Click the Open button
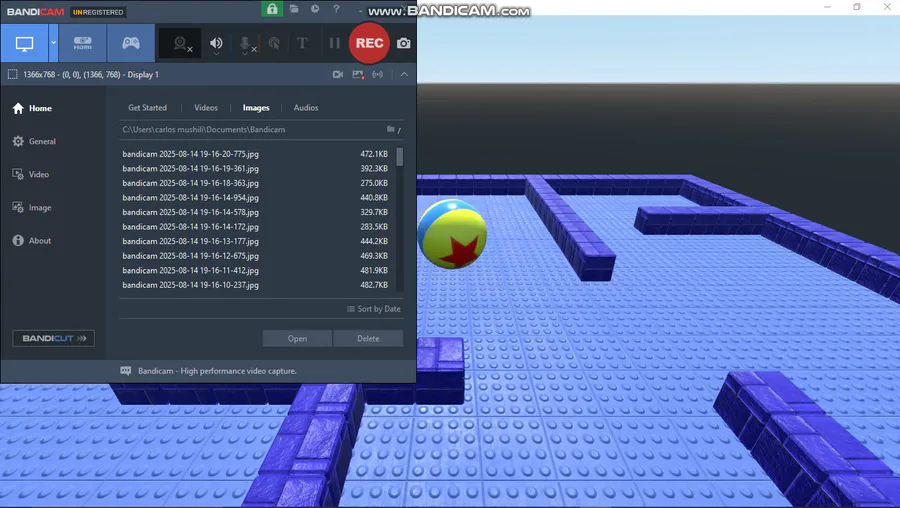 point(297,339)
